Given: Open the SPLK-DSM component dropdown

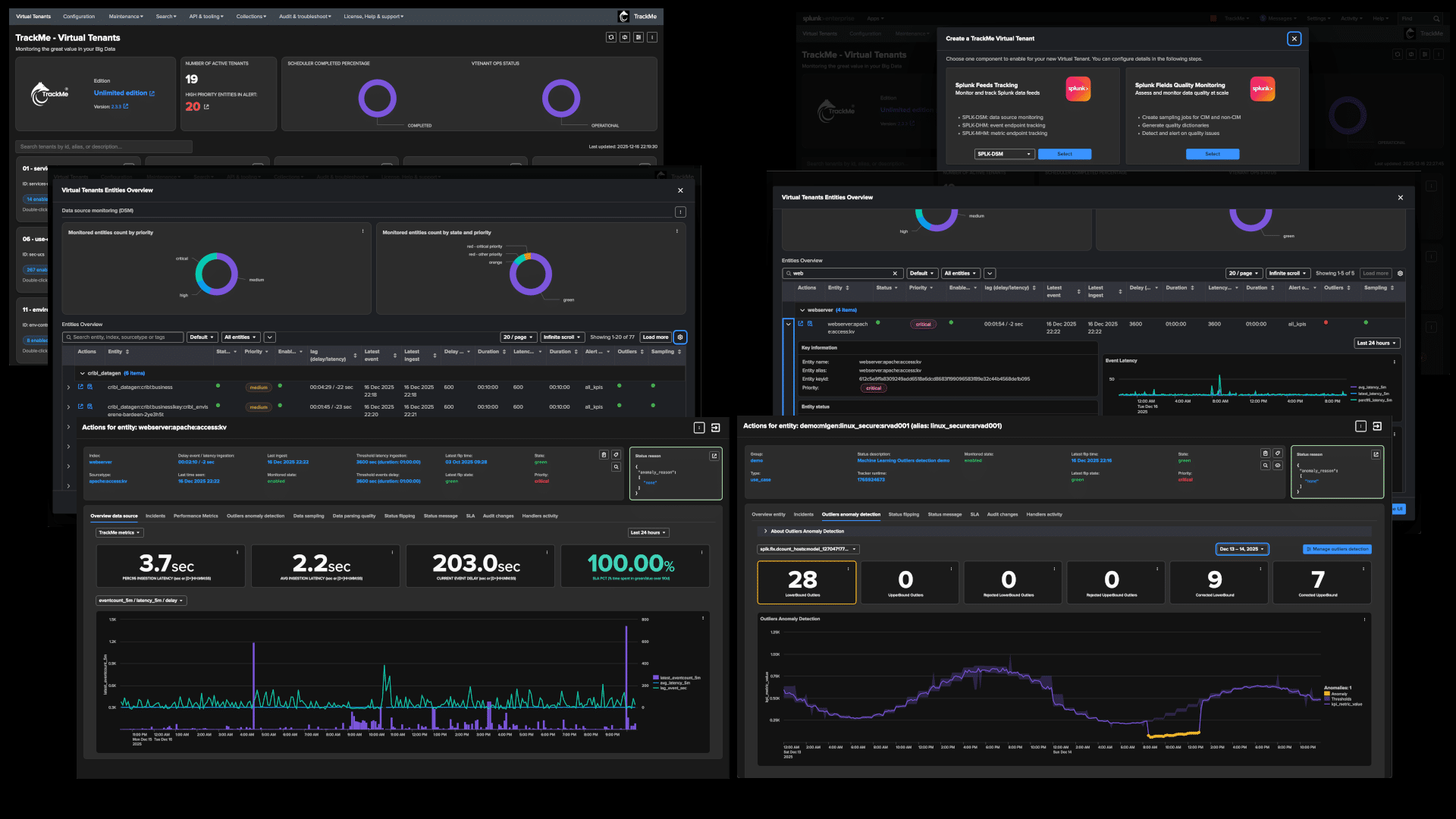Looking at the screenshot, I should click(1004, 154).
